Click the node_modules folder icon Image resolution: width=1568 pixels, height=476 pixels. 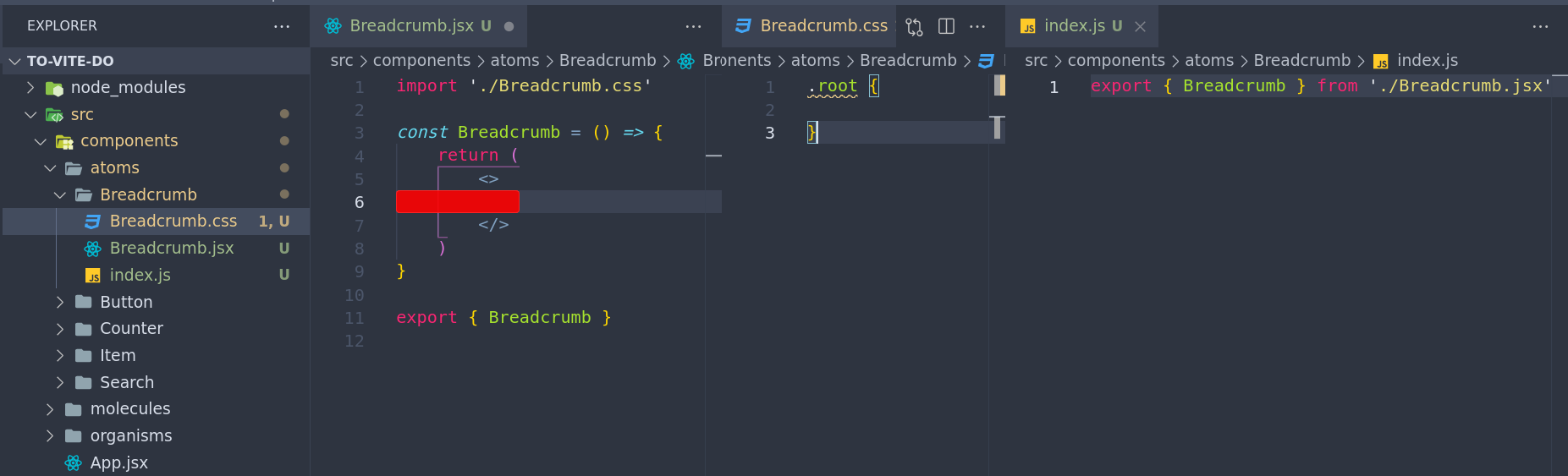[54, 88]
